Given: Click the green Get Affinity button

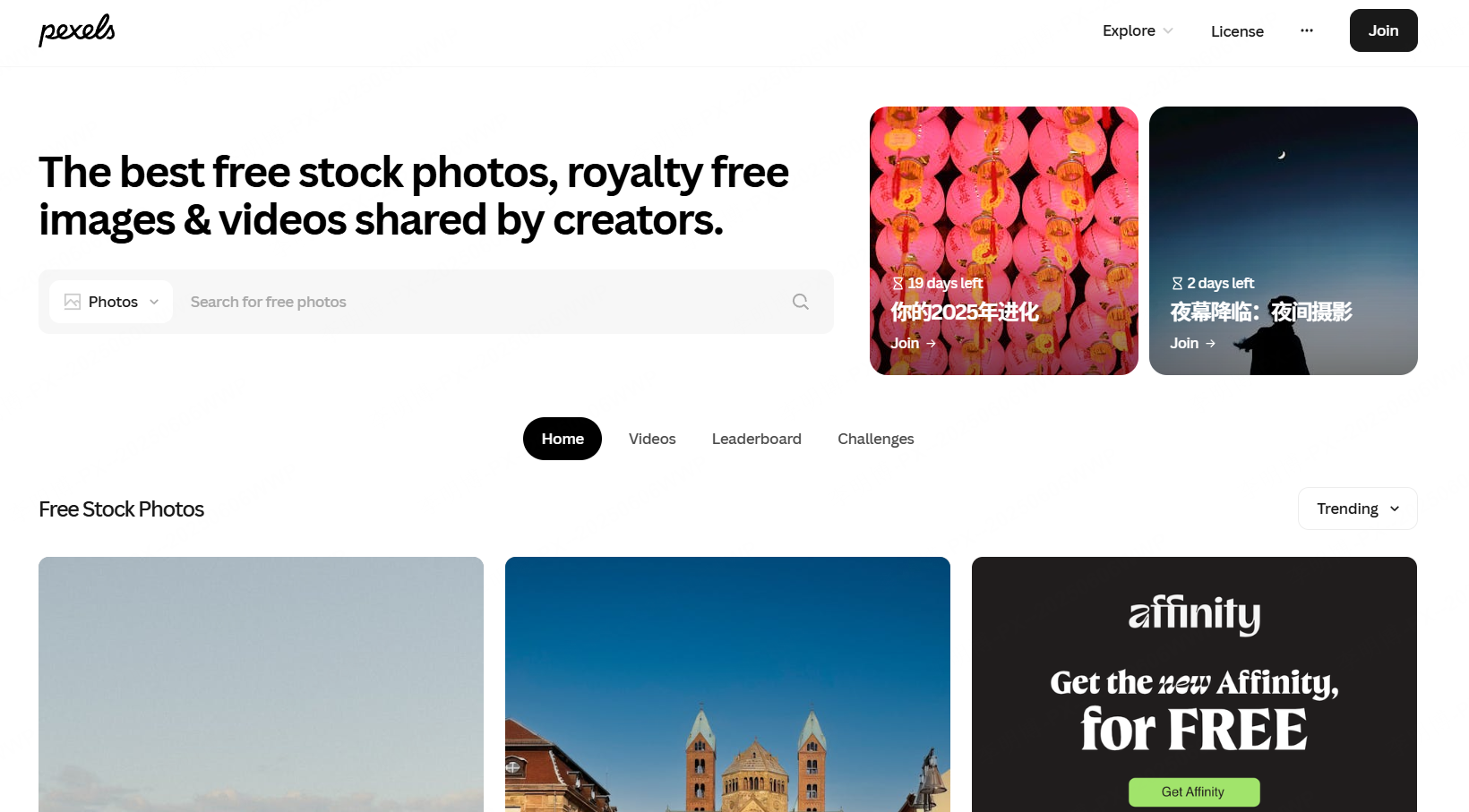Looking at the screenshot, I should (1194, 791).
